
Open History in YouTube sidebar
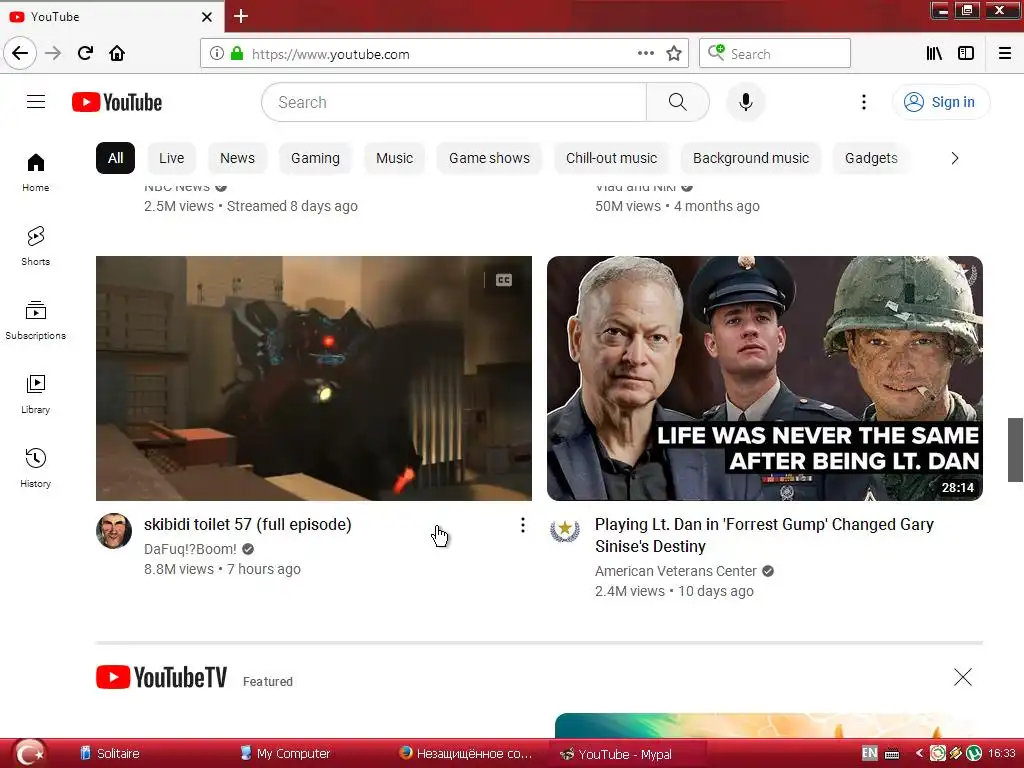point(35,468)
